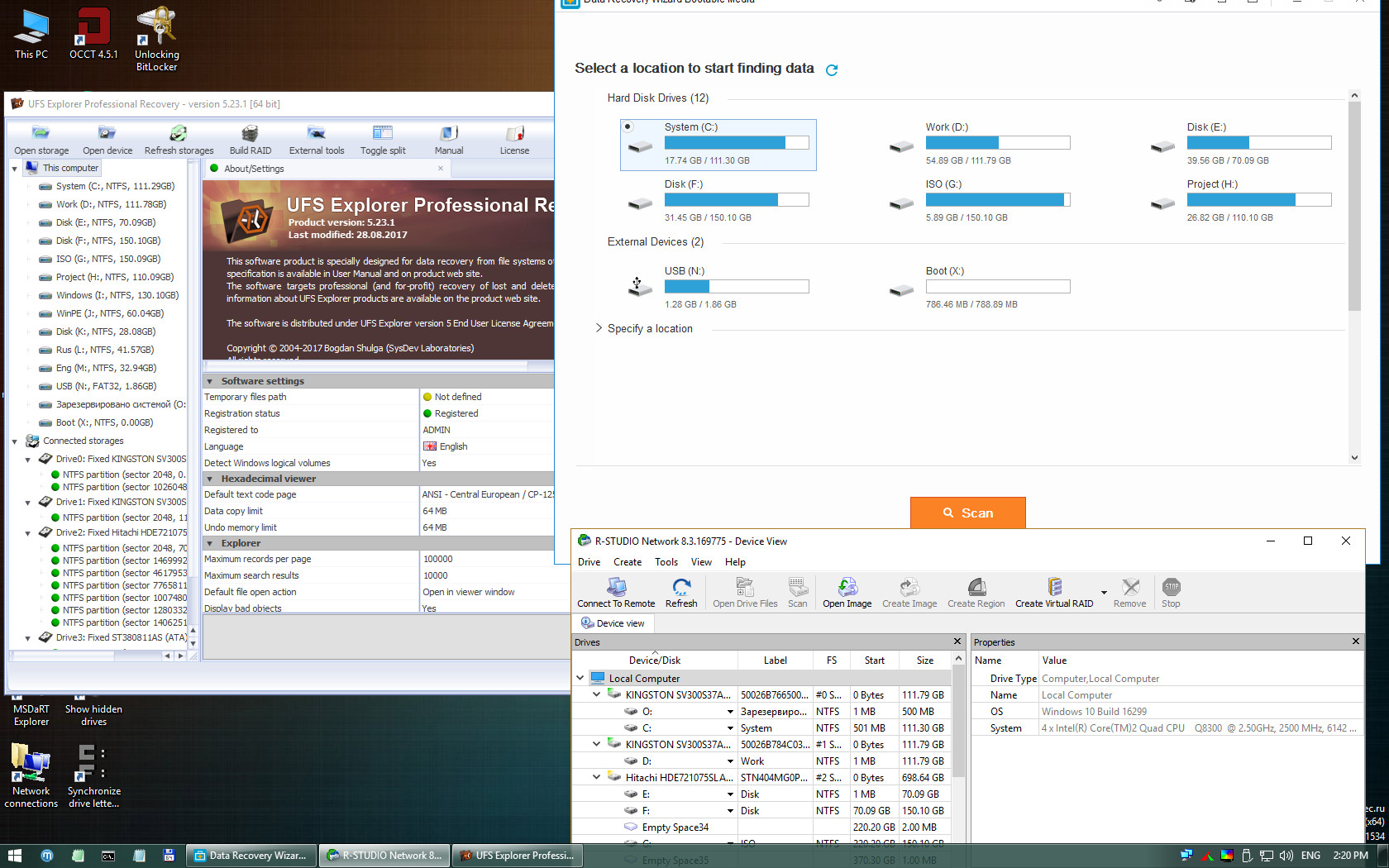Screen dimensions: 1389x868
Task: Open Create Virtual RAID dropdown arrow
Action: coord(1104,593)
